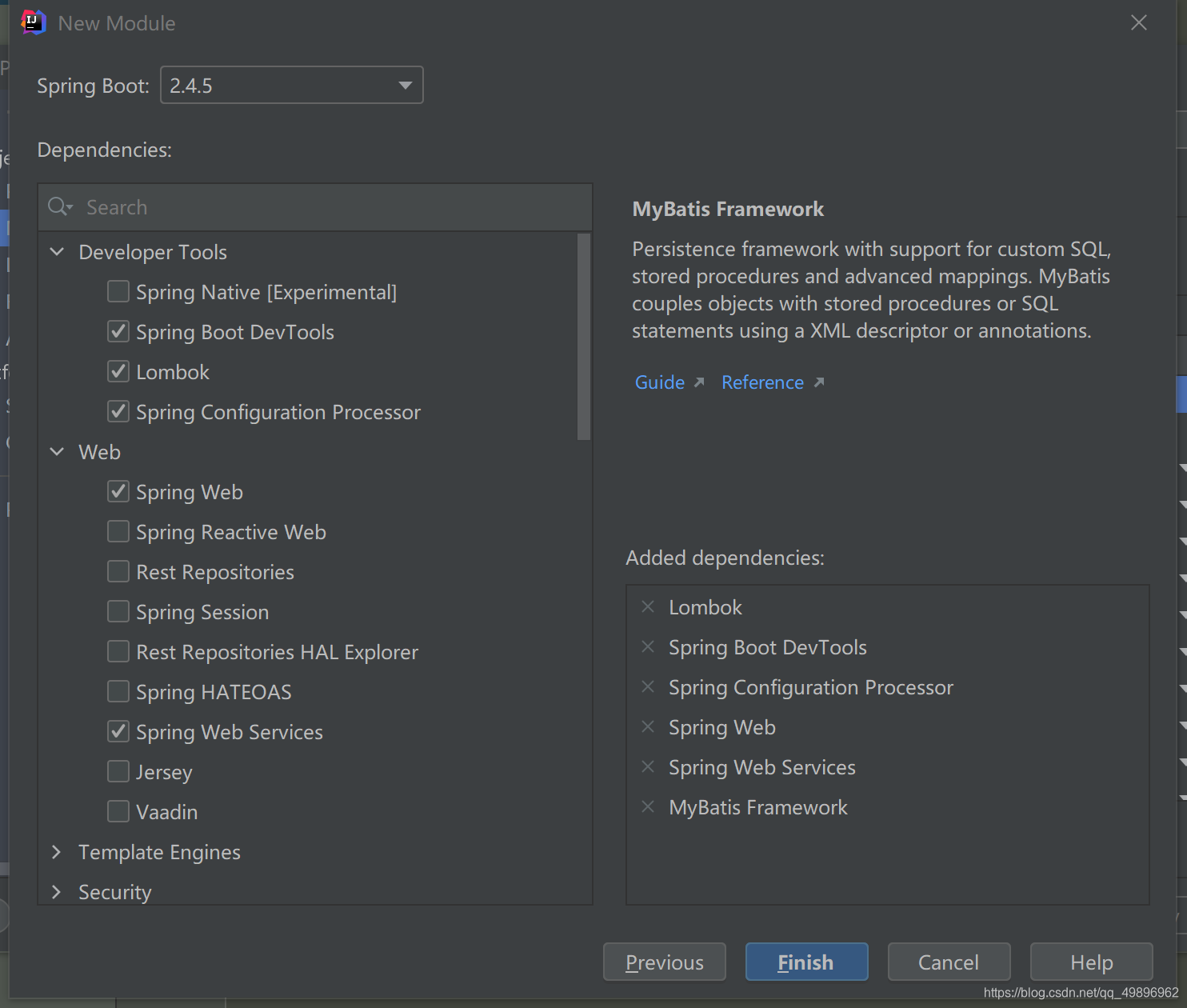Click the Cancel button
This screenshot has height=1008, width=1187.
pos(949,962)
